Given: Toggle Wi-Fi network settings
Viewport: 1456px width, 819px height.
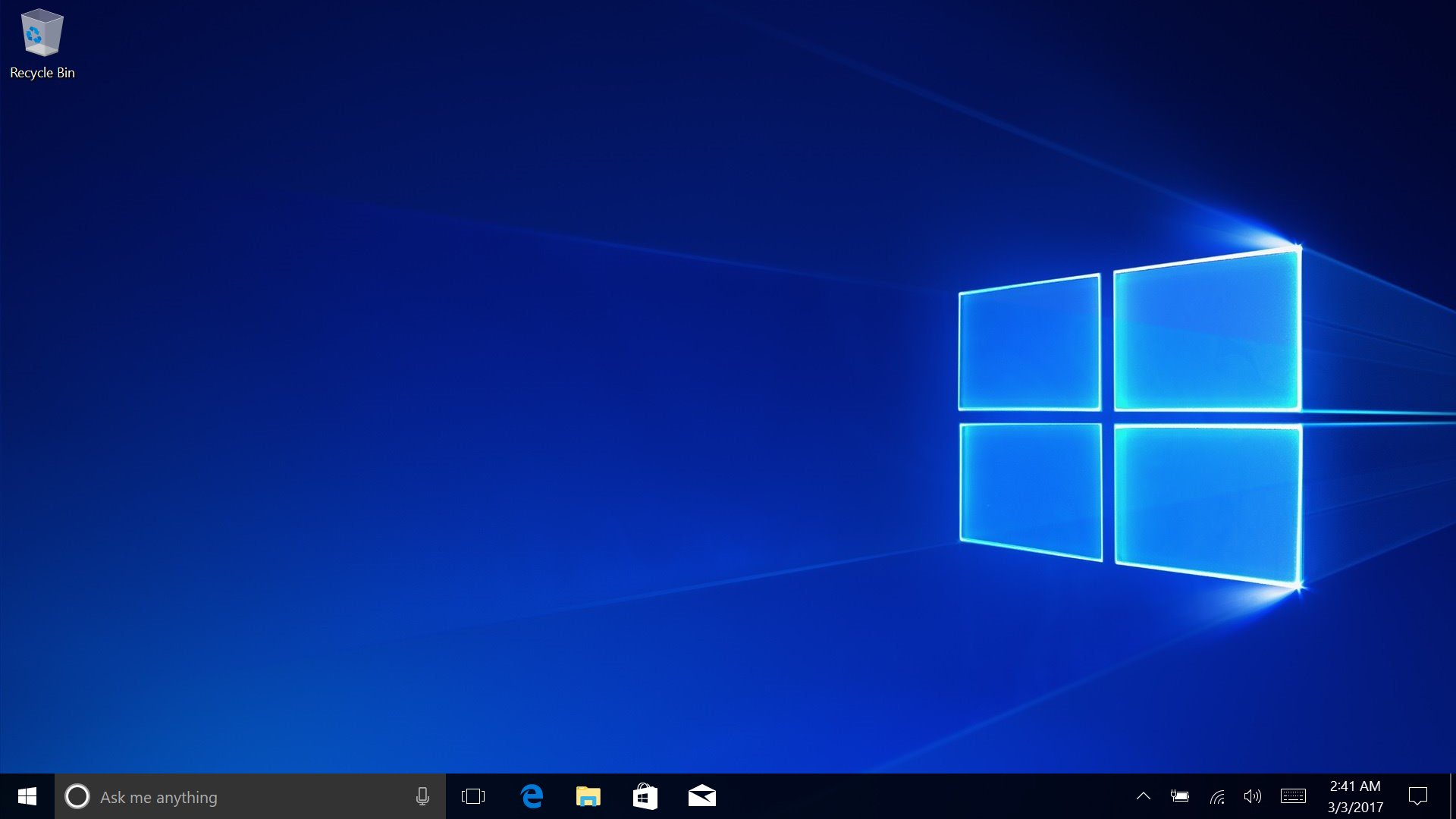Looking at the screenshot, I should pyautogui.click(x=1217, y=797).
